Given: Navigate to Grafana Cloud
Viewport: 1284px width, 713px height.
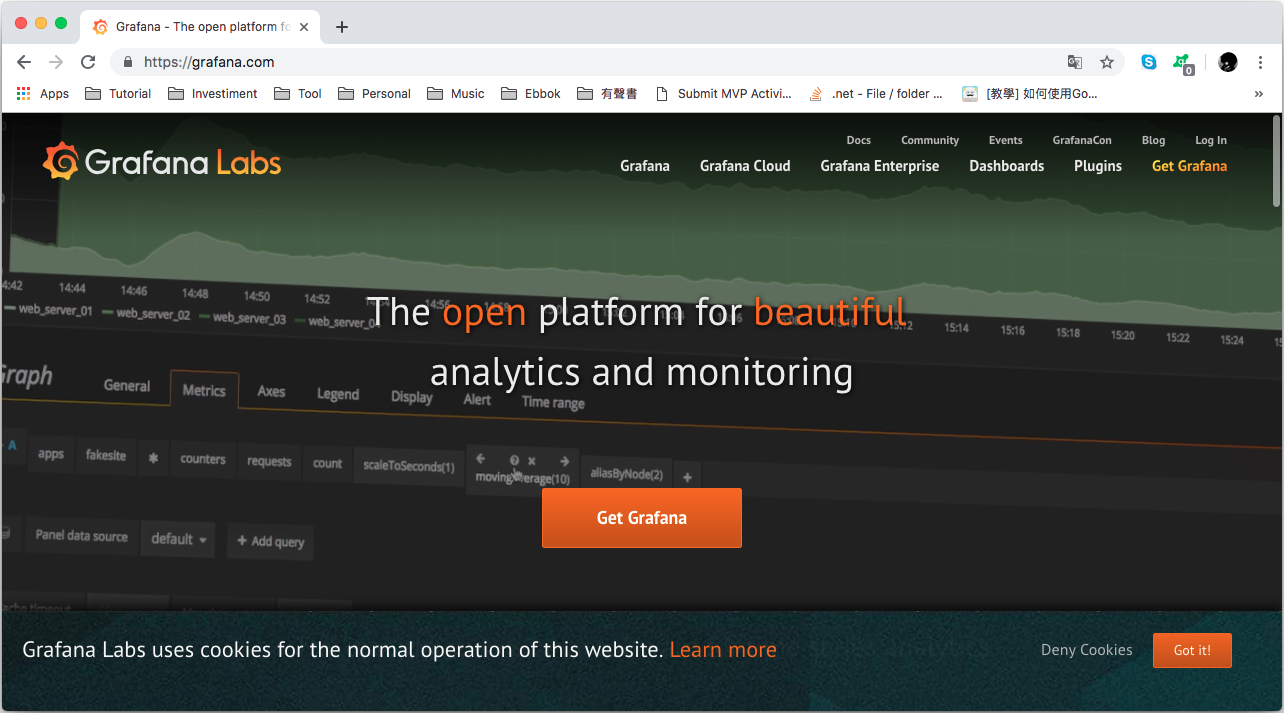Looking at the screenshot, I should point(745,166).
